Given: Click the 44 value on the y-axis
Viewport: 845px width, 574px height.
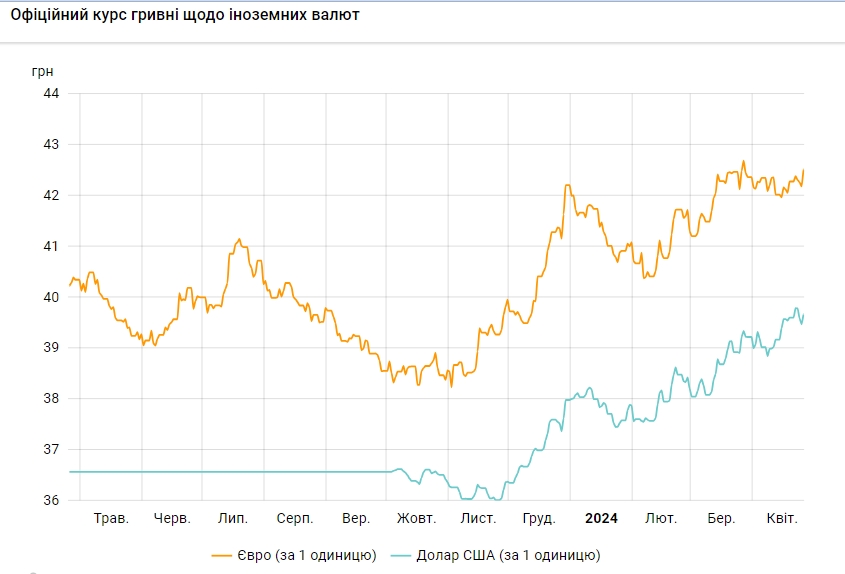Looking at the screenshot, I should (x=50, y=93).
